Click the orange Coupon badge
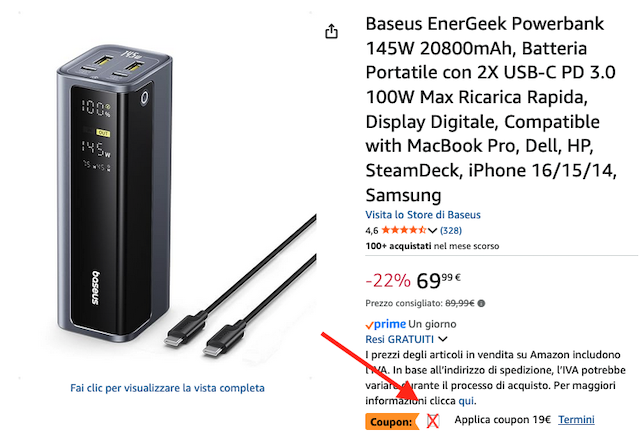 [x=392, y=422]
